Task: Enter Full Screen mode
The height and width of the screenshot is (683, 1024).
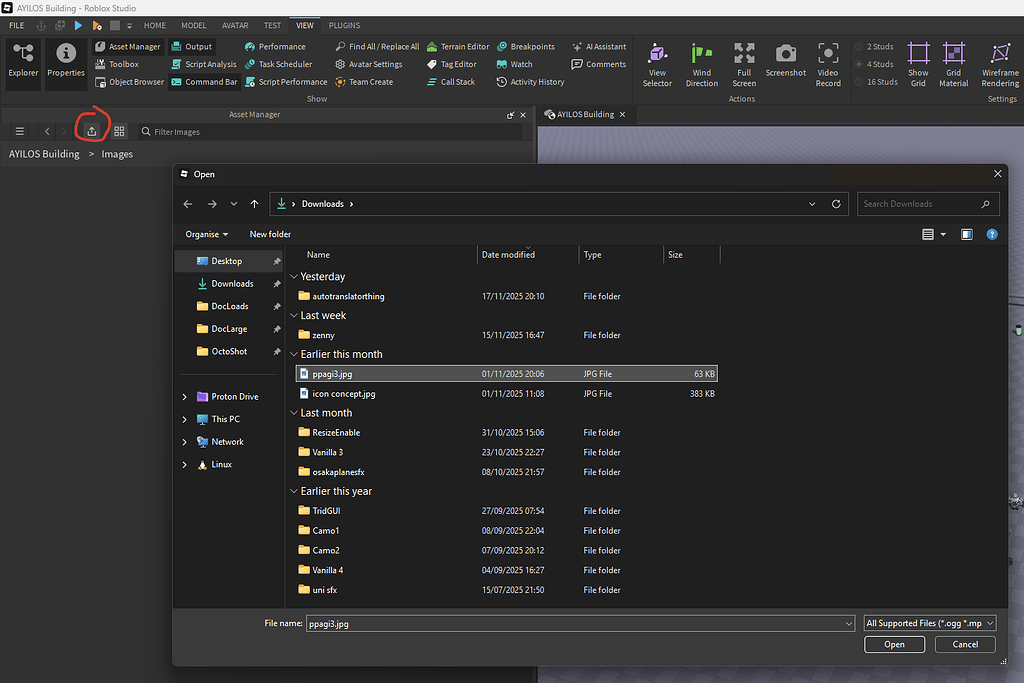Action: coord(743,64)
